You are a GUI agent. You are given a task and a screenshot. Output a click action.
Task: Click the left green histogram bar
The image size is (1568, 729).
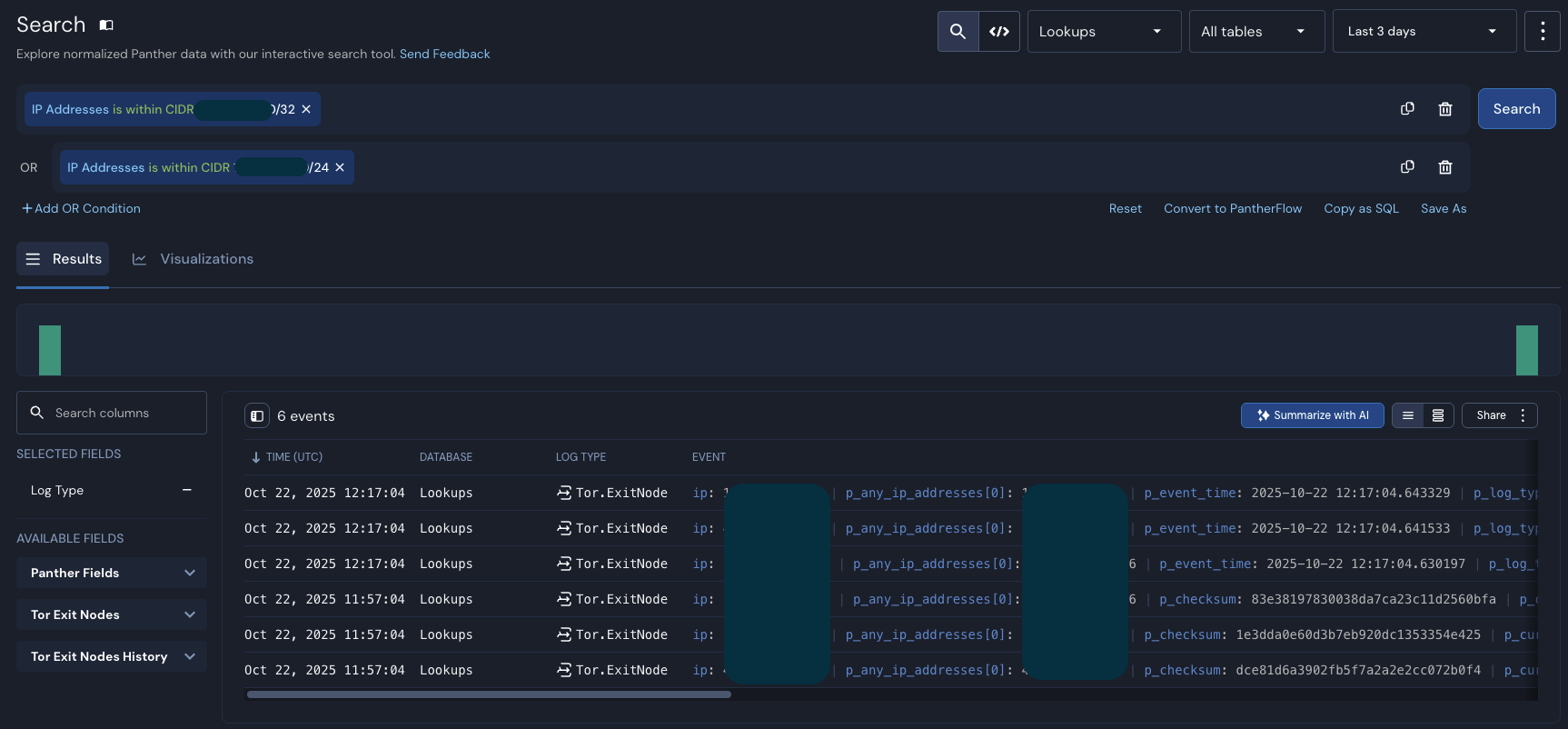(50, 350)
